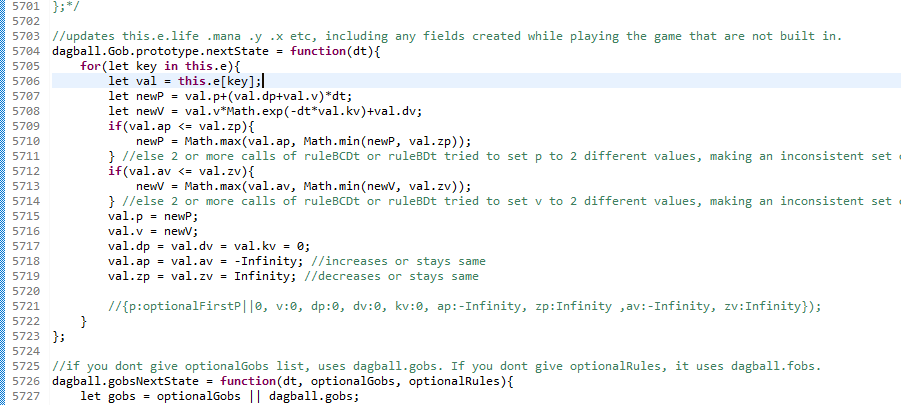901x405 pixels.
Task: Click 'newP' in the 'let newP' declaration
Action: (150, 96)
